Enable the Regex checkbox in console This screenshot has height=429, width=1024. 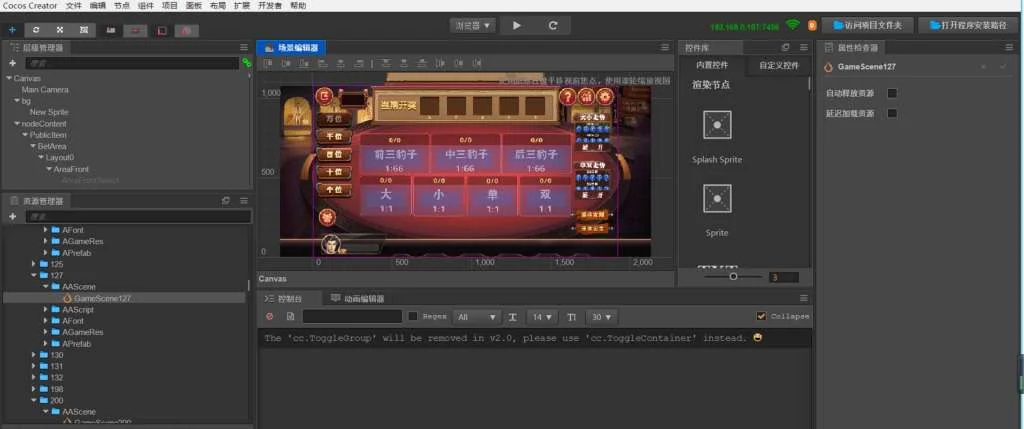pyautogui.click(x=413, y=317)
